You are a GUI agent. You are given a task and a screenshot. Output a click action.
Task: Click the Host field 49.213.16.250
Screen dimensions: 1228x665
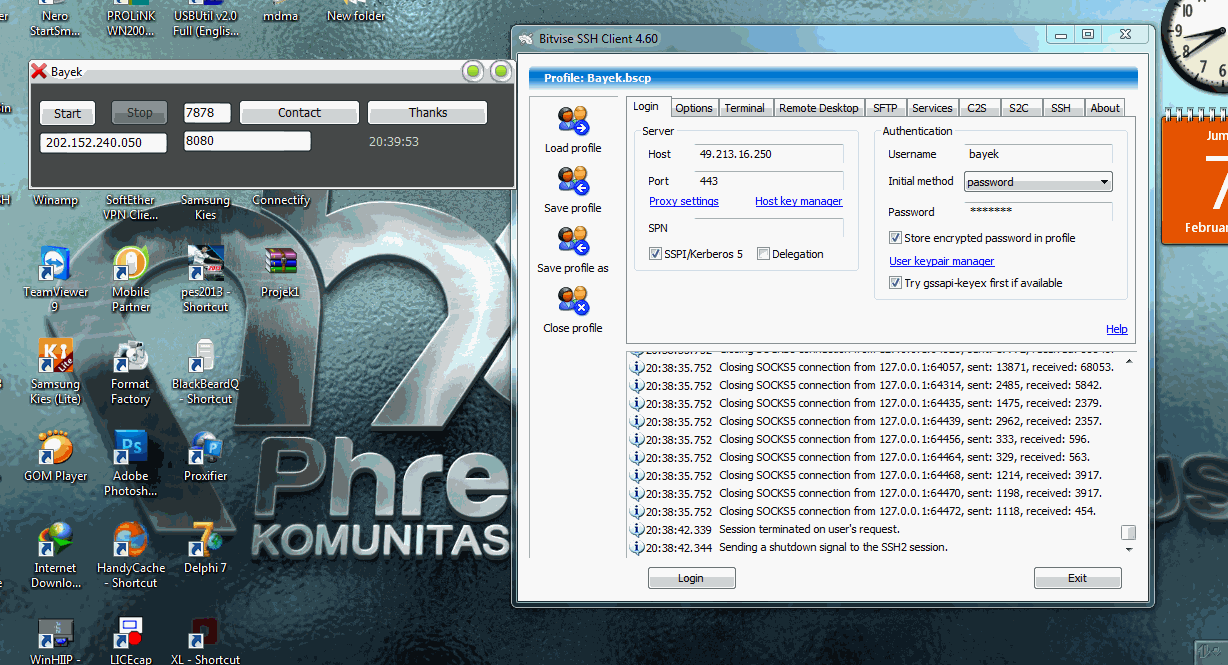[769, 154]
